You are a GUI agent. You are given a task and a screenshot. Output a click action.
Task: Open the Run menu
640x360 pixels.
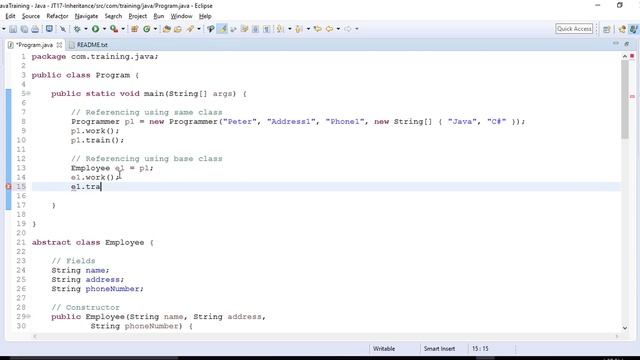pyautogui.click(x=159, y=16)
